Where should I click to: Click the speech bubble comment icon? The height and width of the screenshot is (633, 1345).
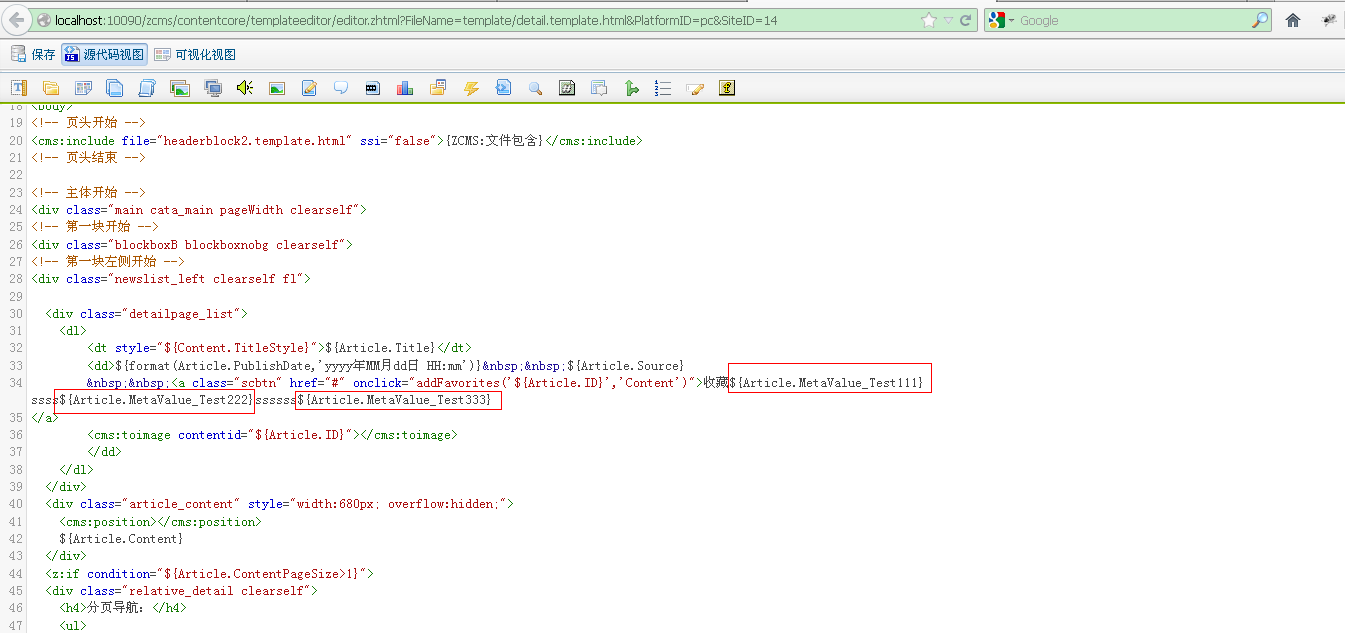pyautogui.click(x=341, y=88)
